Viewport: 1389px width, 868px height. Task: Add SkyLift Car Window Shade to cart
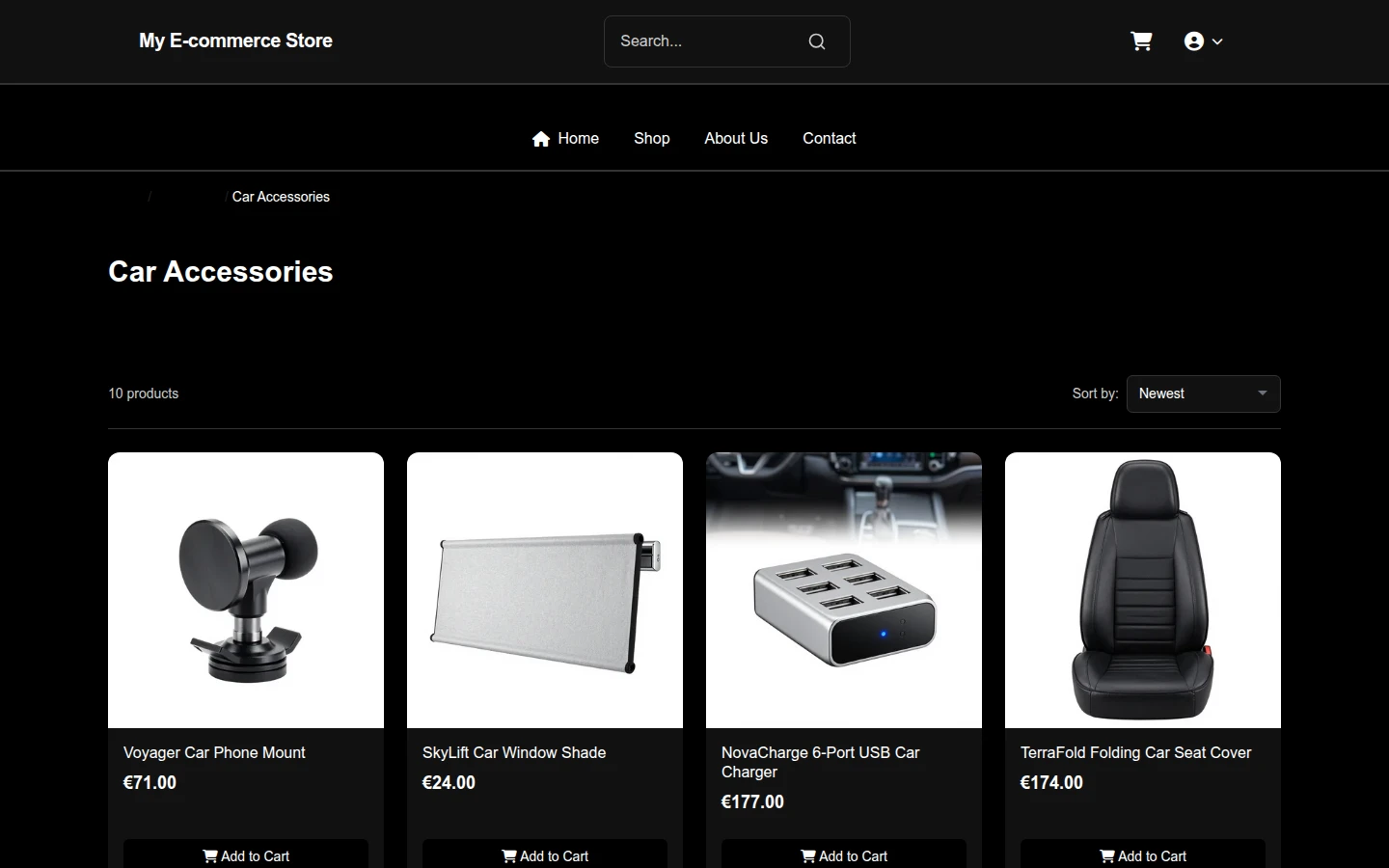tap(545, 855)
